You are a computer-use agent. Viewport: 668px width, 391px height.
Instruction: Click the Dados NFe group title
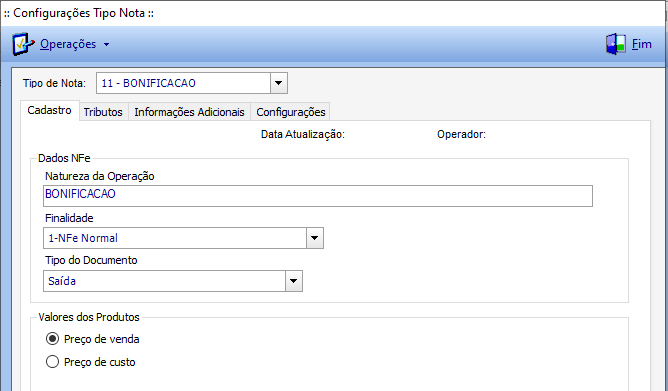64,158
